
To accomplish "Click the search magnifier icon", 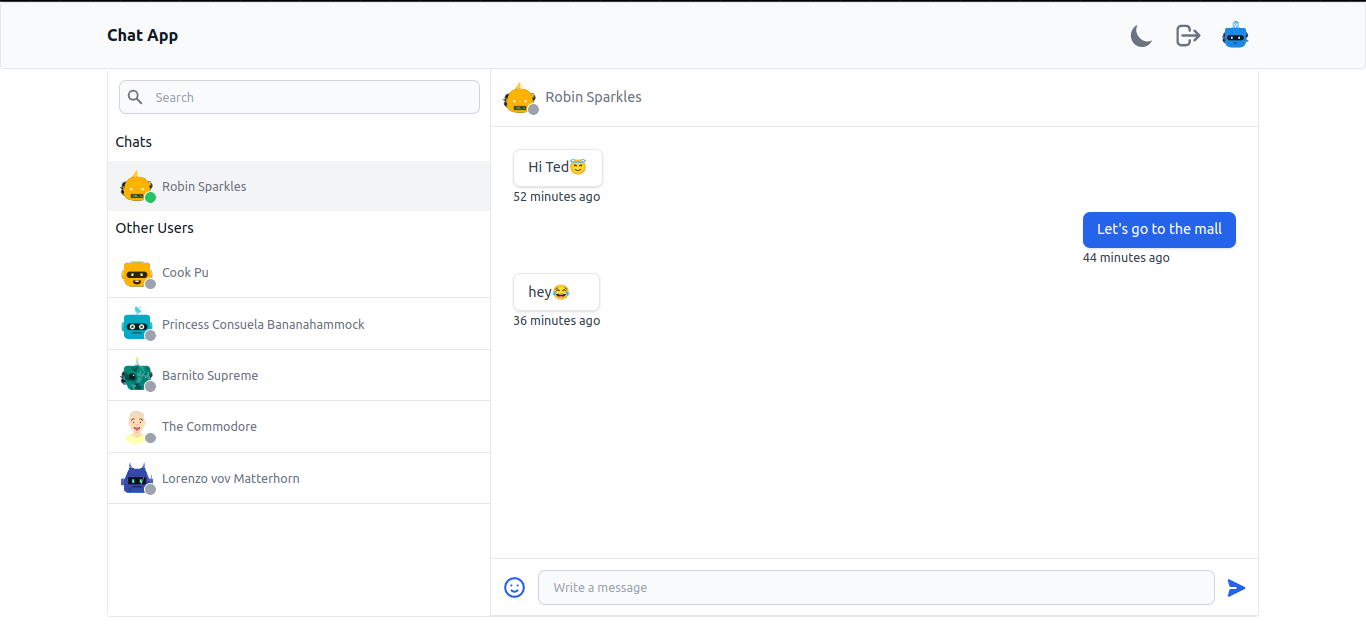I will pyautogui.click(x=136, y=97).
